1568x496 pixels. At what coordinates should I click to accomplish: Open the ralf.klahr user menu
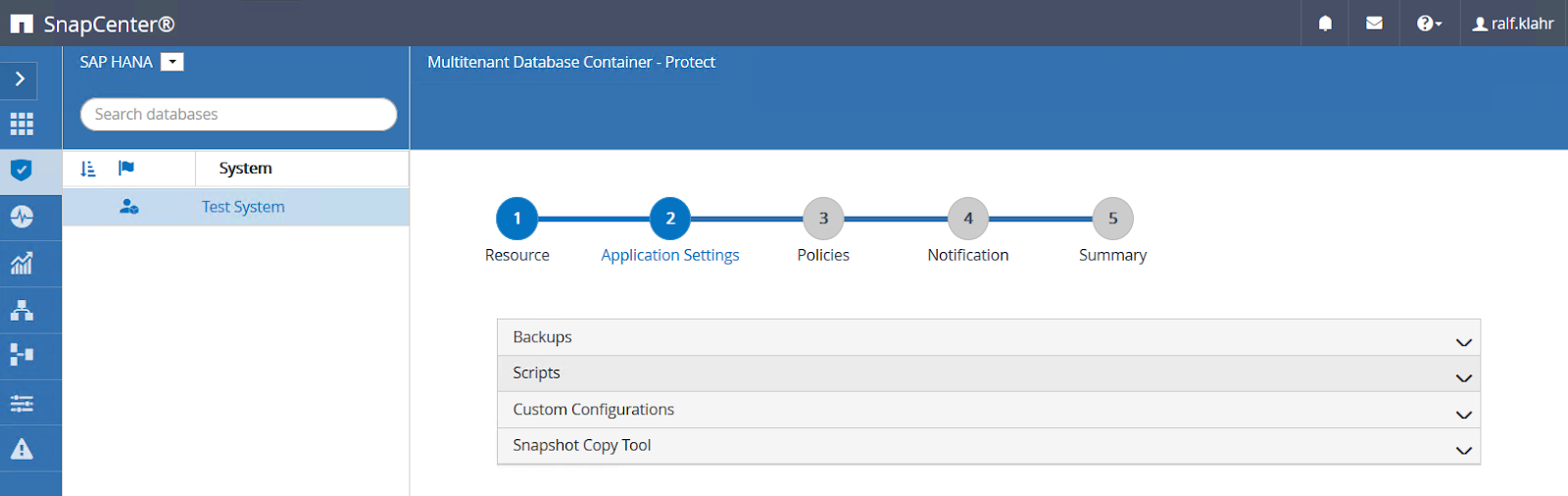click(1513, 24)
